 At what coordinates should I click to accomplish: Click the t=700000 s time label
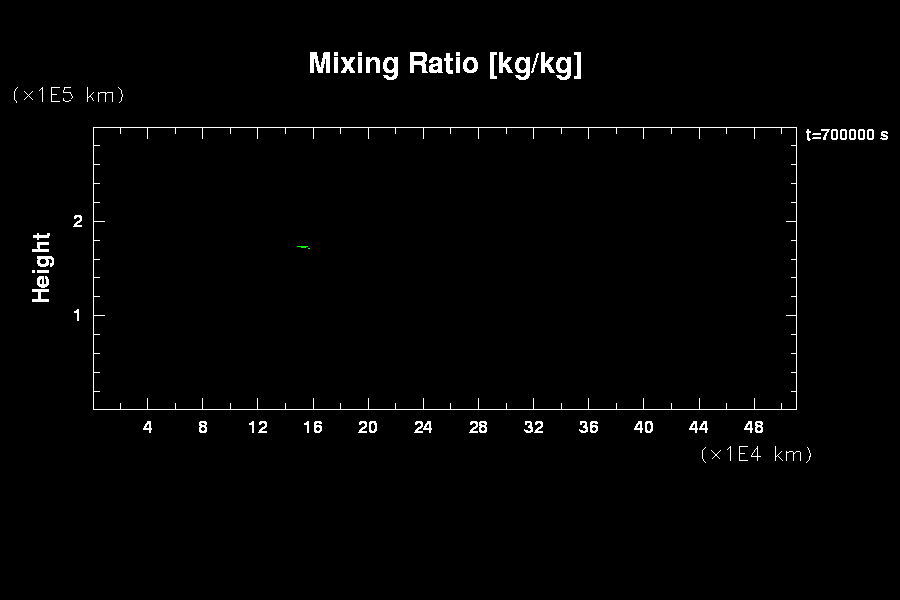pyautogui.click(x=847, y=135)
